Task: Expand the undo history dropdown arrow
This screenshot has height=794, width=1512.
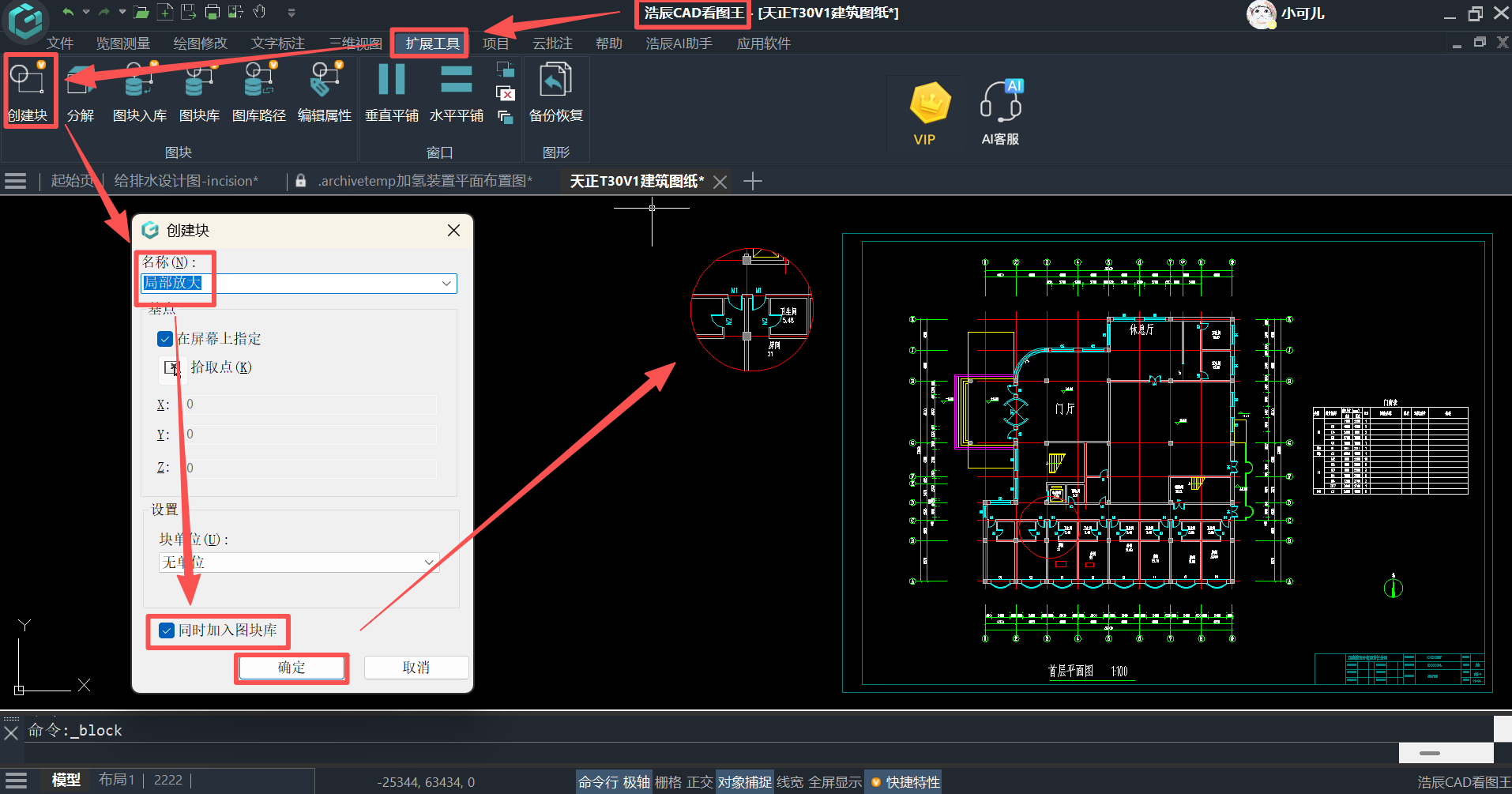Action: (x=86, y=12)
